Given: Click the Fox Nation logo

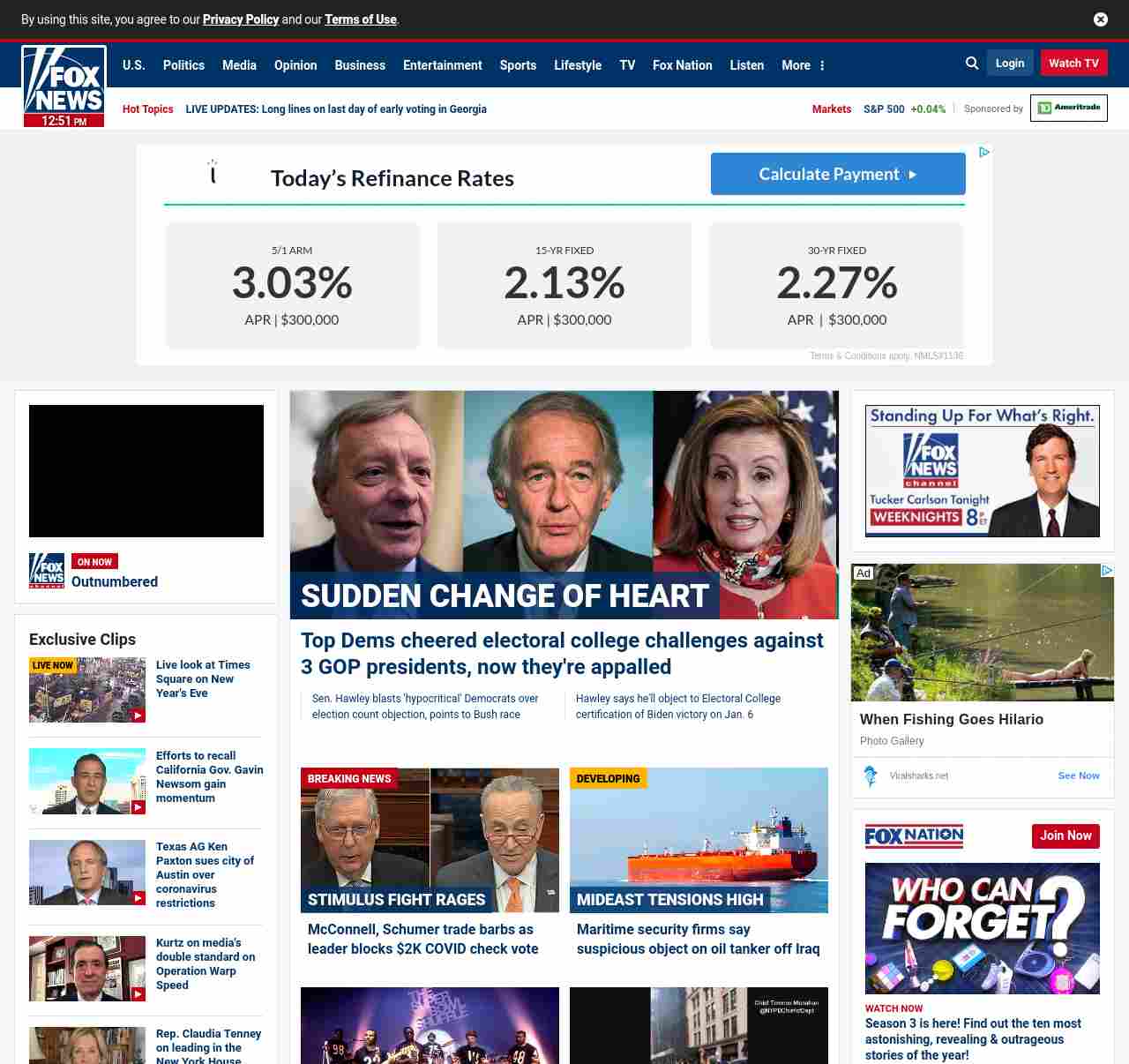Looking at the screenshot, I should [x=914, y=835].
